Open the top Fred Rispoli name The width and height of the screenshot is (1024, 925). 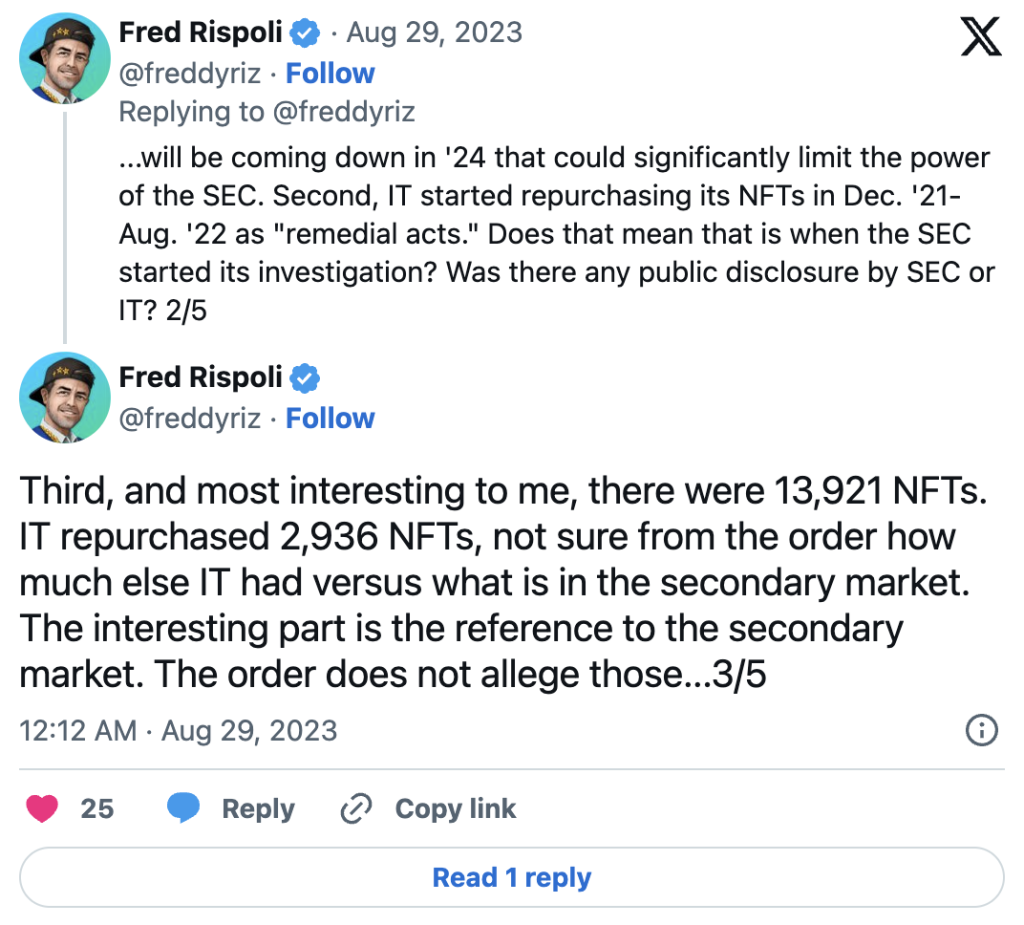coord(201,33)
